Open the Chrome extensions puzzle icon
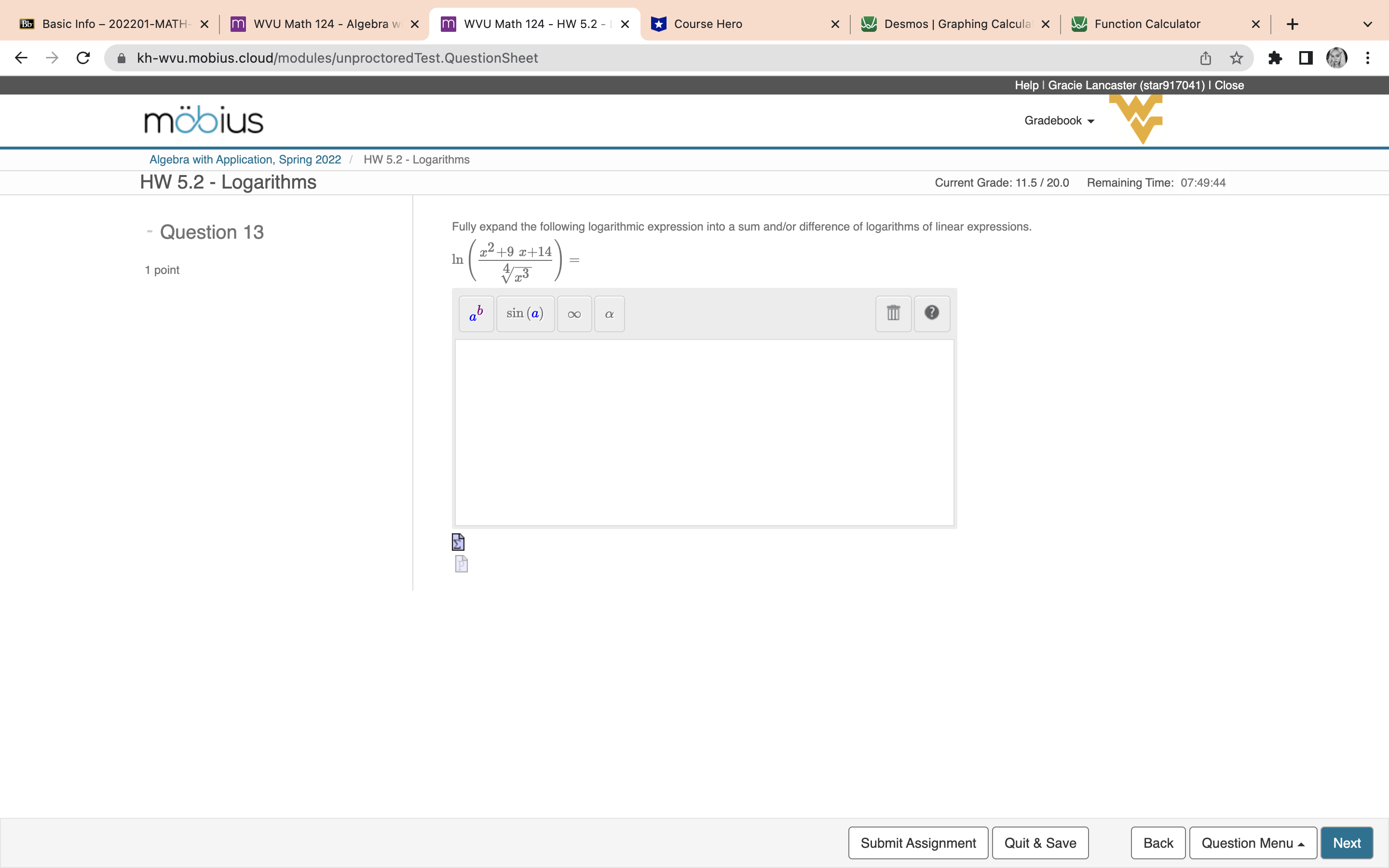 coord(1275,58)
